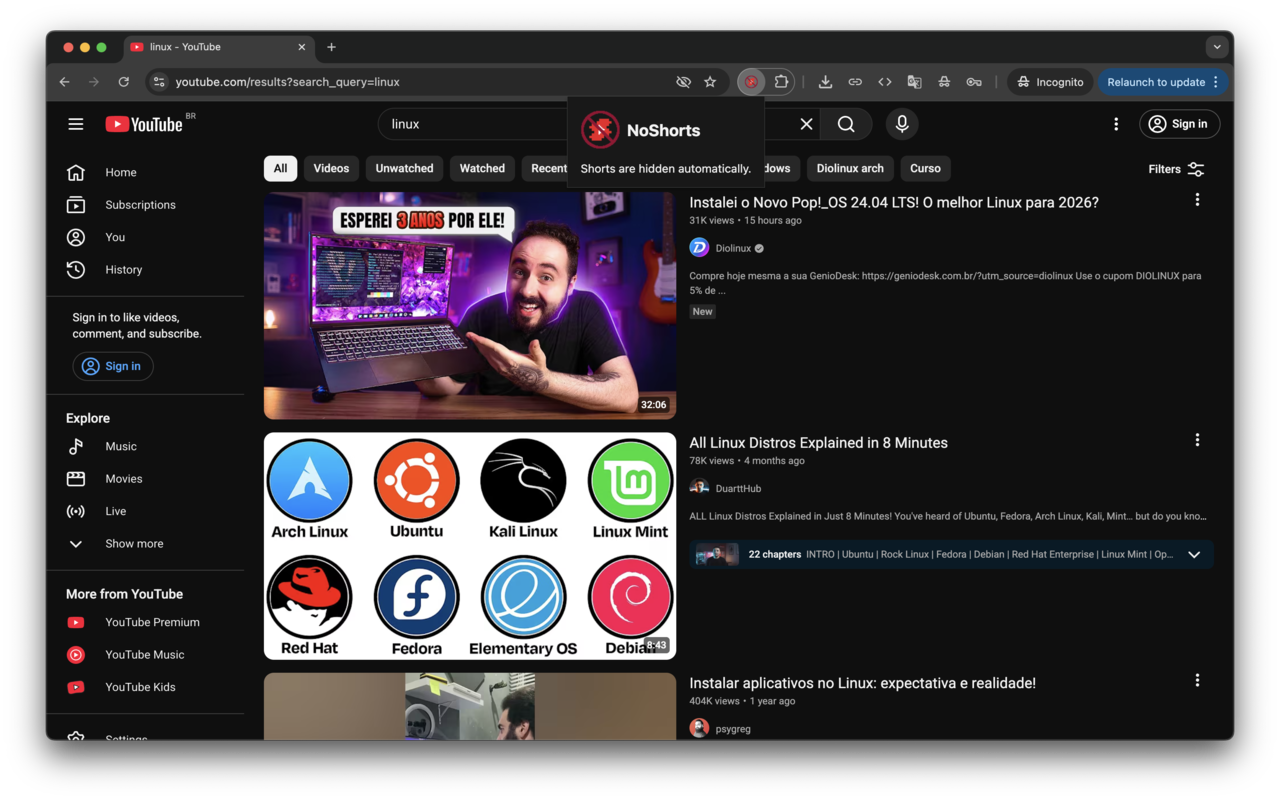Open more actions for Linux Distros Explained video

[x=1197, y=440]
